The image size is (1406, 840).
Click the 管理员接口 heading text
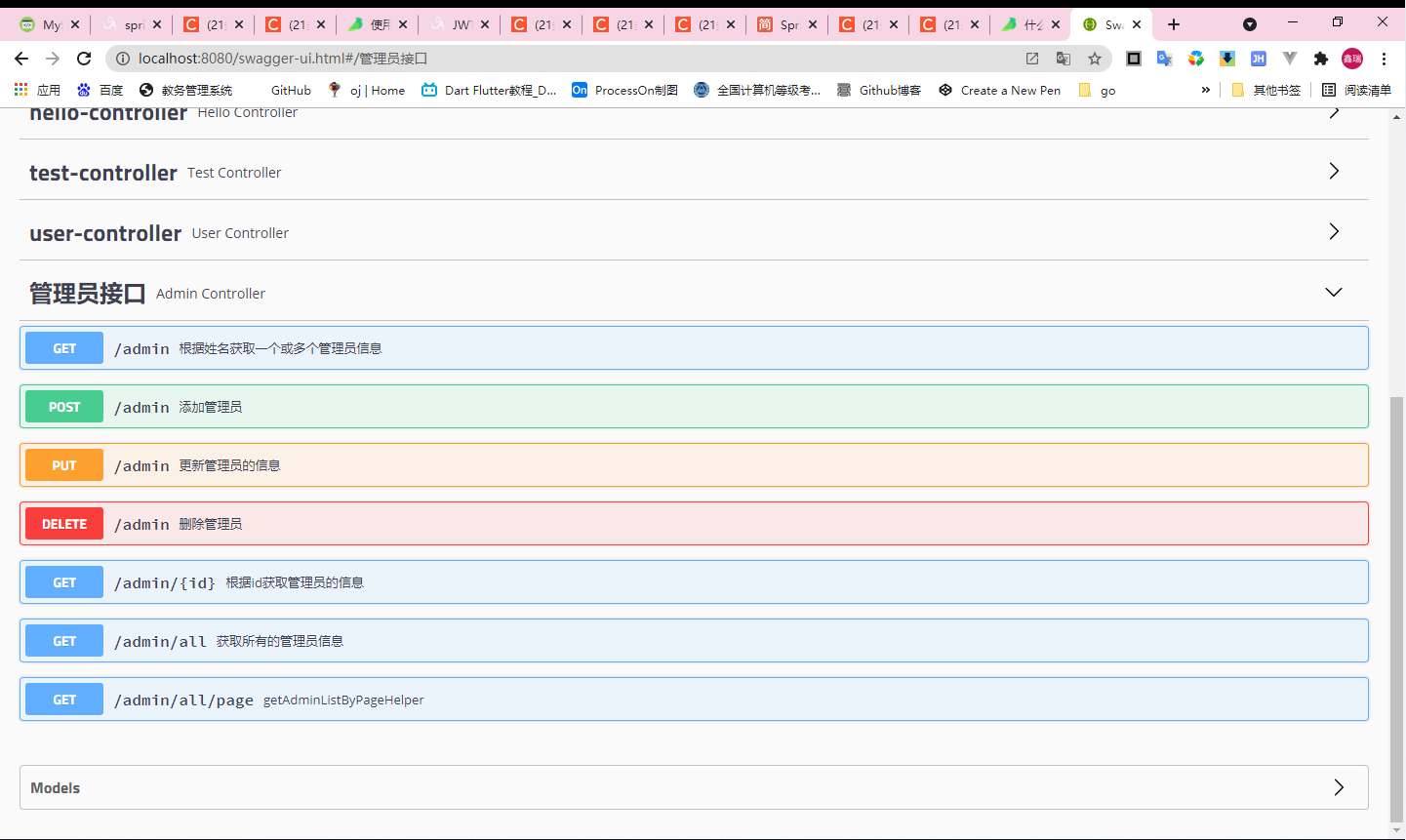click(x=88, y=294)
